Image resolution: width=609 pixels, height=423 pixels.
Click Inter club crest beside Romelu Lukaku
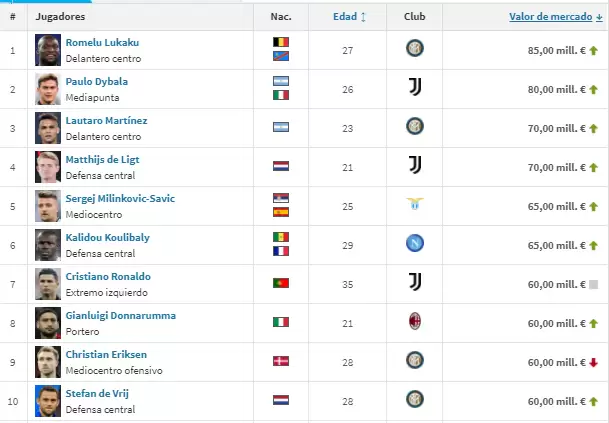click(414, 48)
